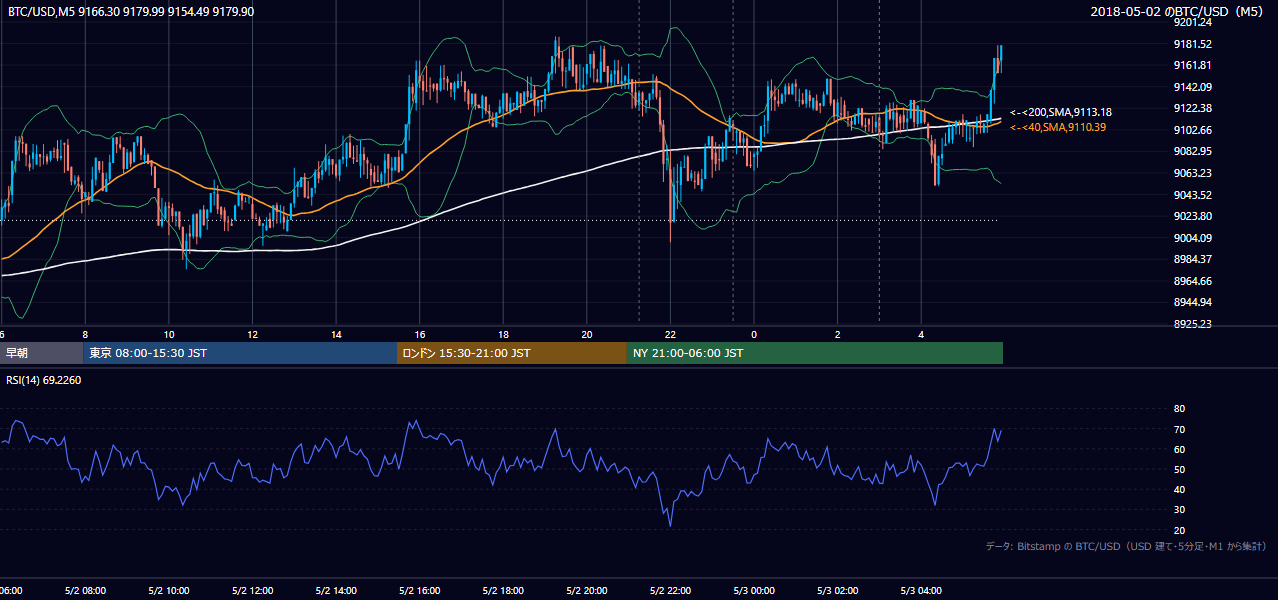Screen dimensions: 1278x600
Task: Click RSI axis level 30
Action: (1179, 509)
